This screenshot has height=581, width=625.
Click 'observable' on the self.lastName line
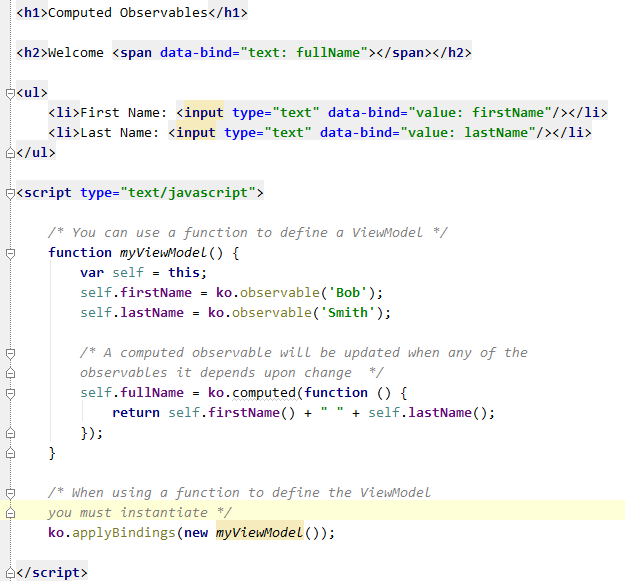(271, 313)
